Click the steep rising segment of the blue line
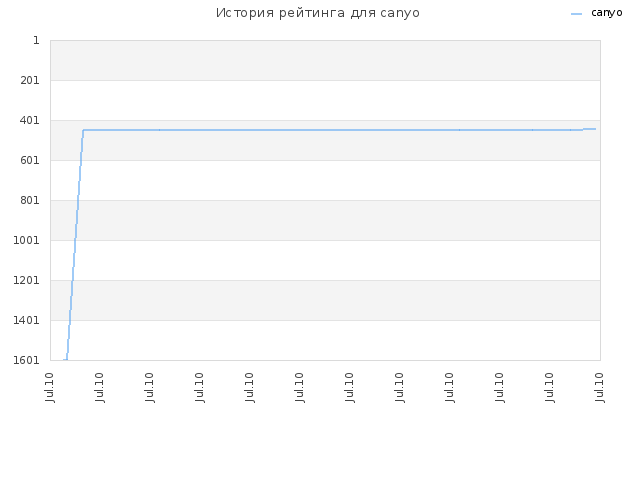The image size is (640, 480). point(74,245)
